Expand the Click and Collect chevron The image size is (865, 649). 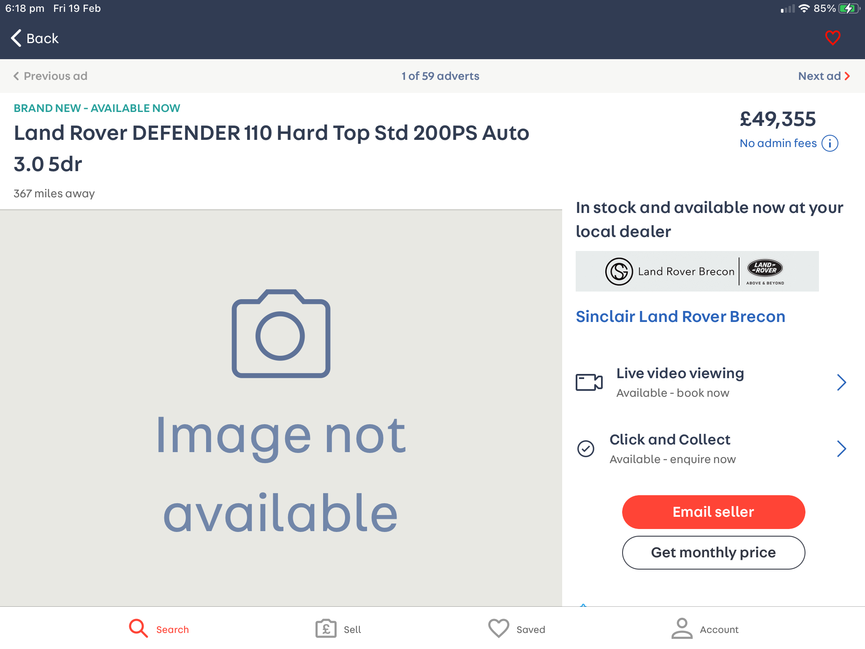tap(841, 449)
